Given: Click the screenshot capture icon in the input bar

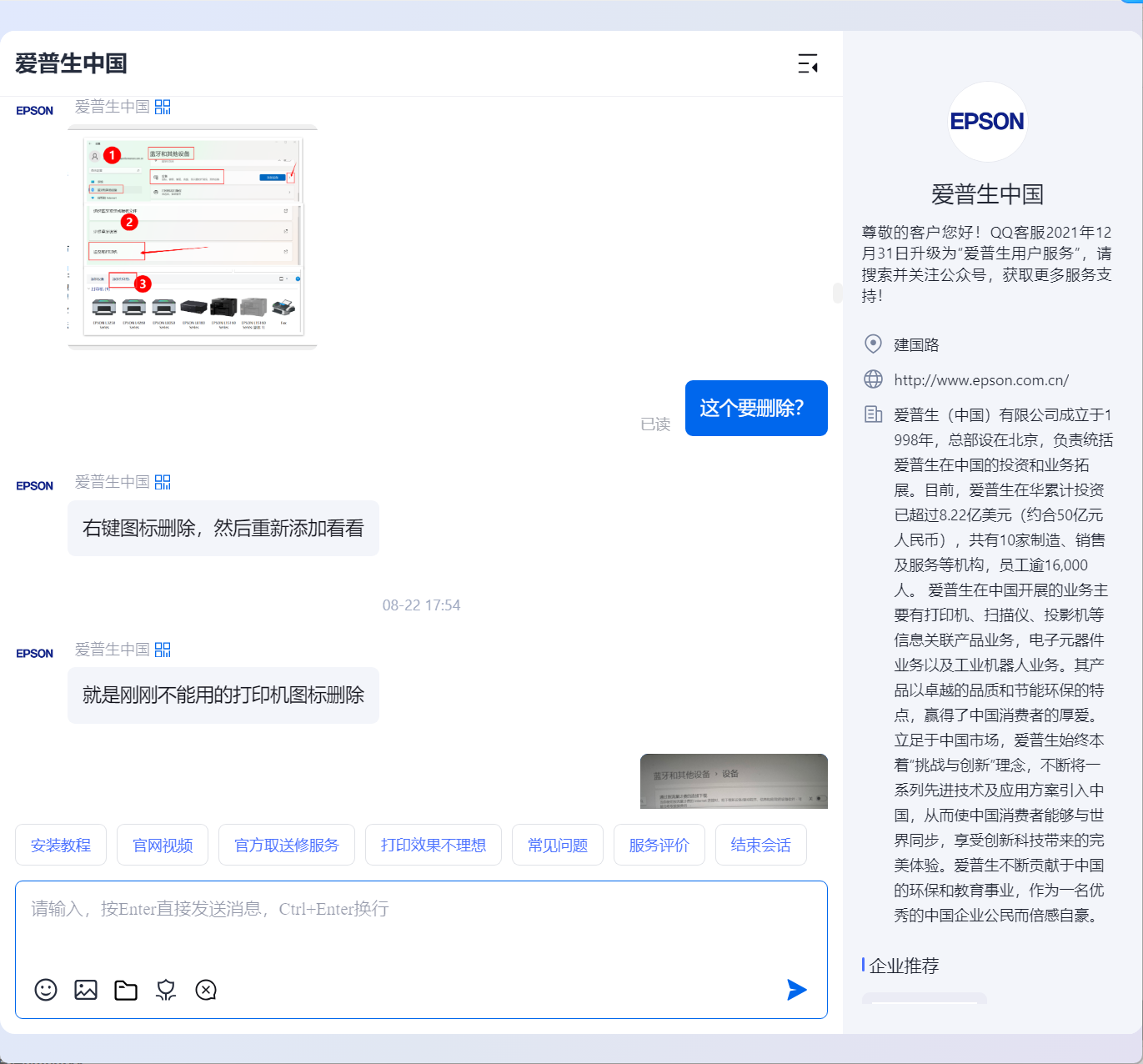Looking at the screenshot, I should (166, 990).
